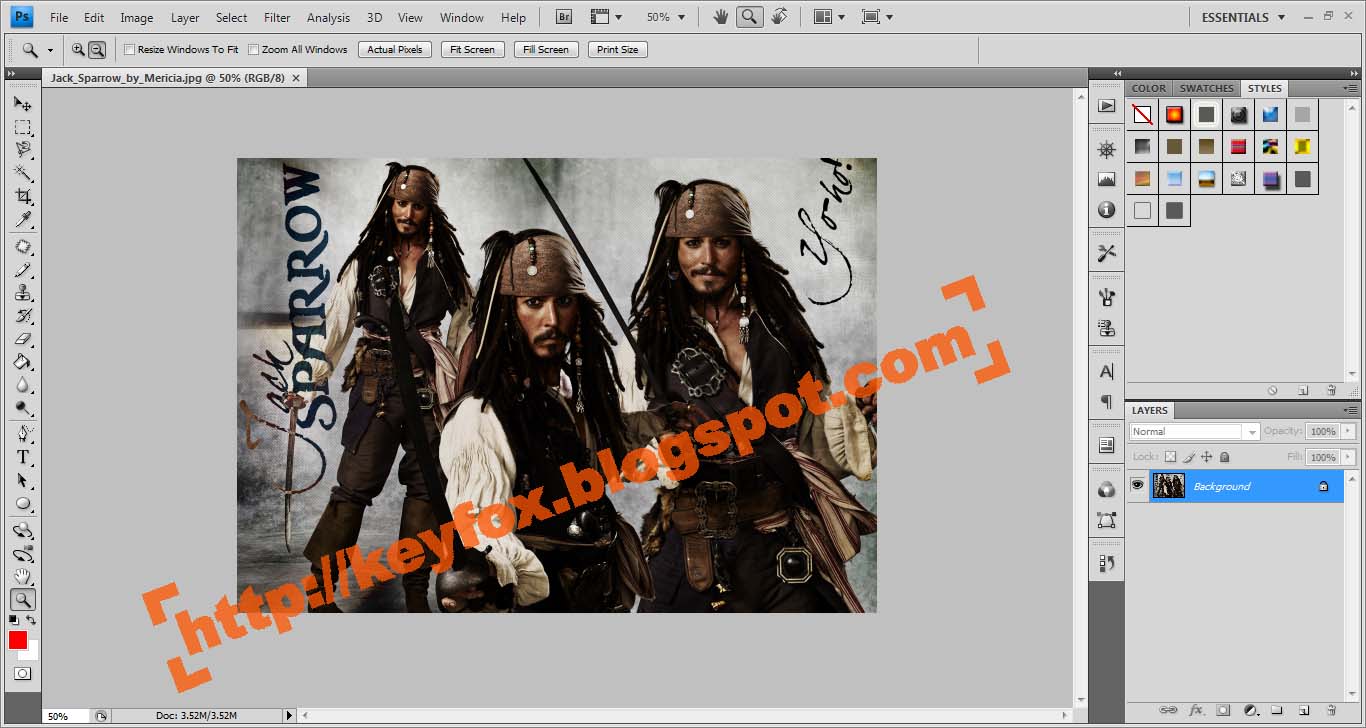Select the Zoom tool in toolbox

(22, 600)
